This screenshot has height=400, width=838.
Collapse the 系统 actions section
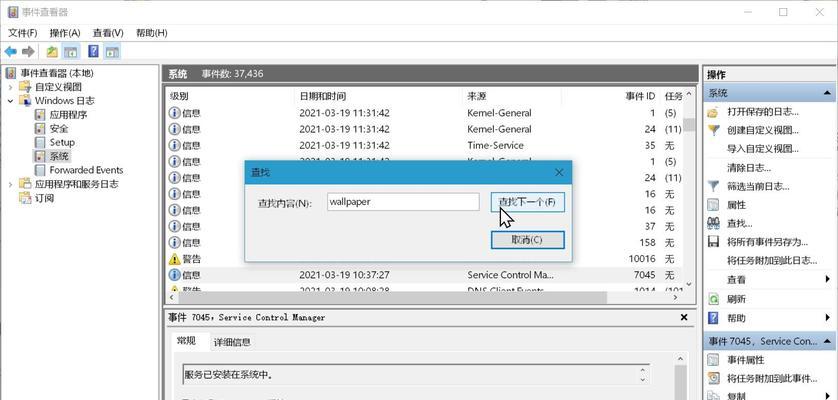tap(827, 94)
